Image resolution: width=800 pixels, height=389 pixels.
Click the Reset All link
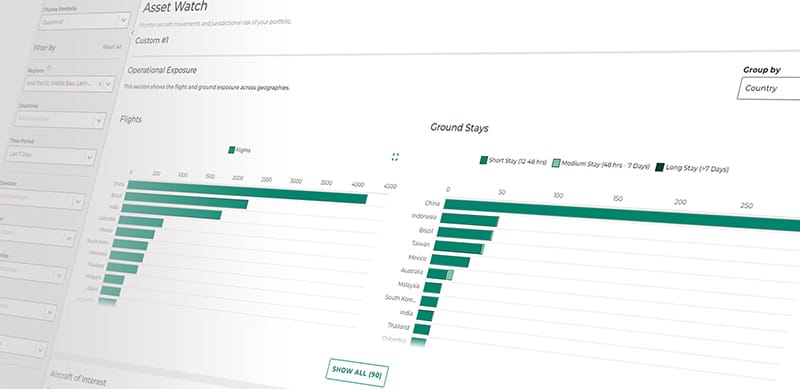(112, 46)
